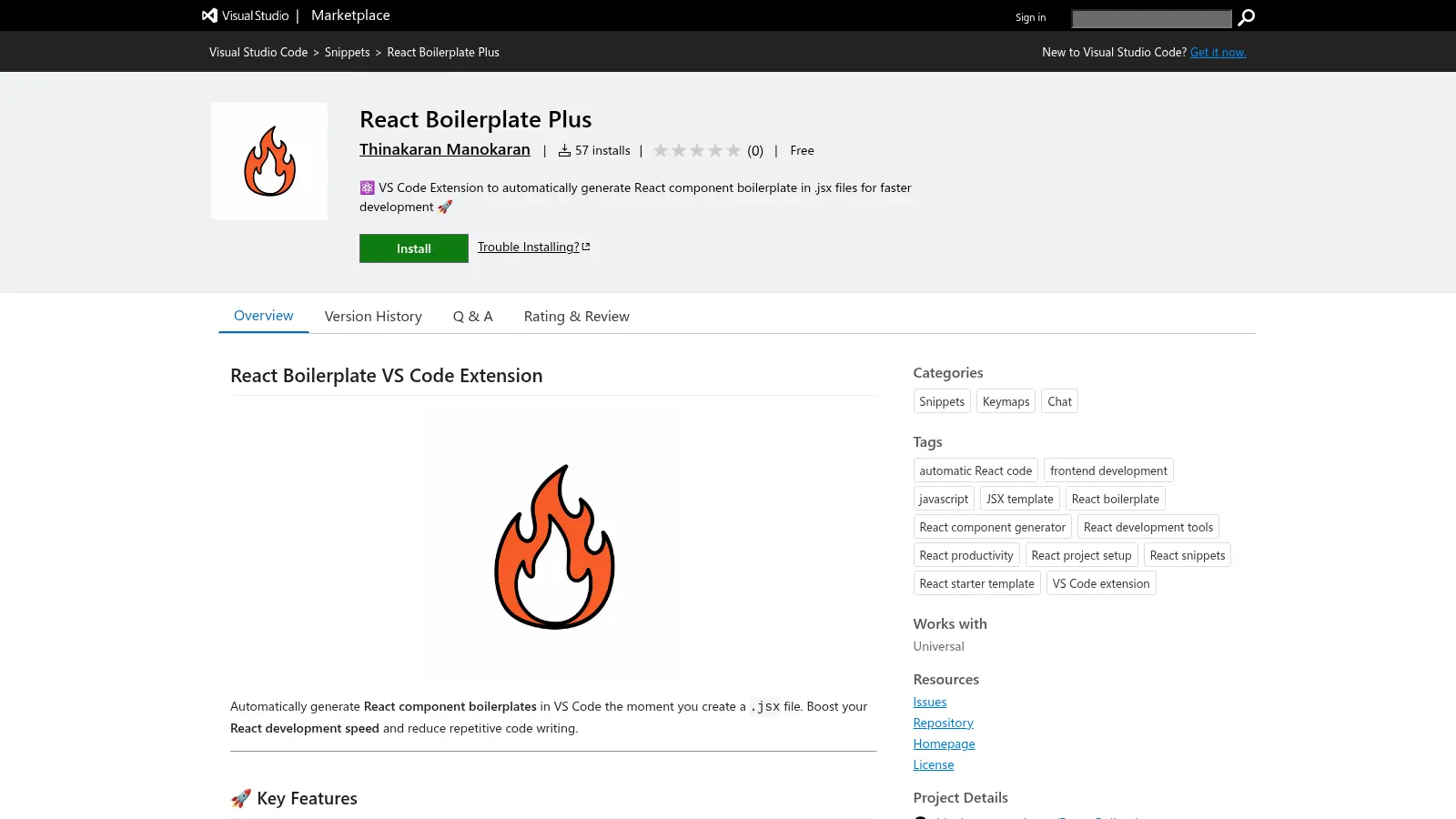Go to Snippets breadcrumb
The height and width of the screenshot is (819, 1456).
coord(348,52)
